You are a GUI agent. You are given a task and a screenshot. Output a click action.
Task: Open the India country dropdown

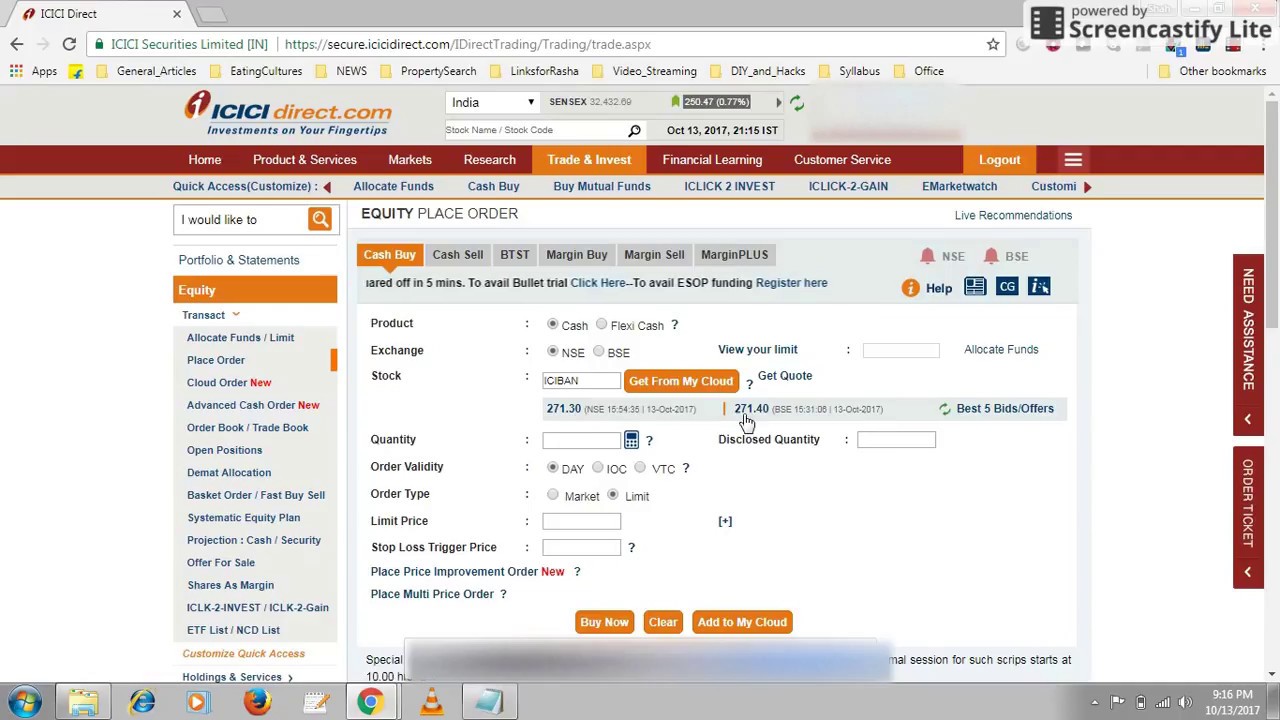click(x=493, y=102)
